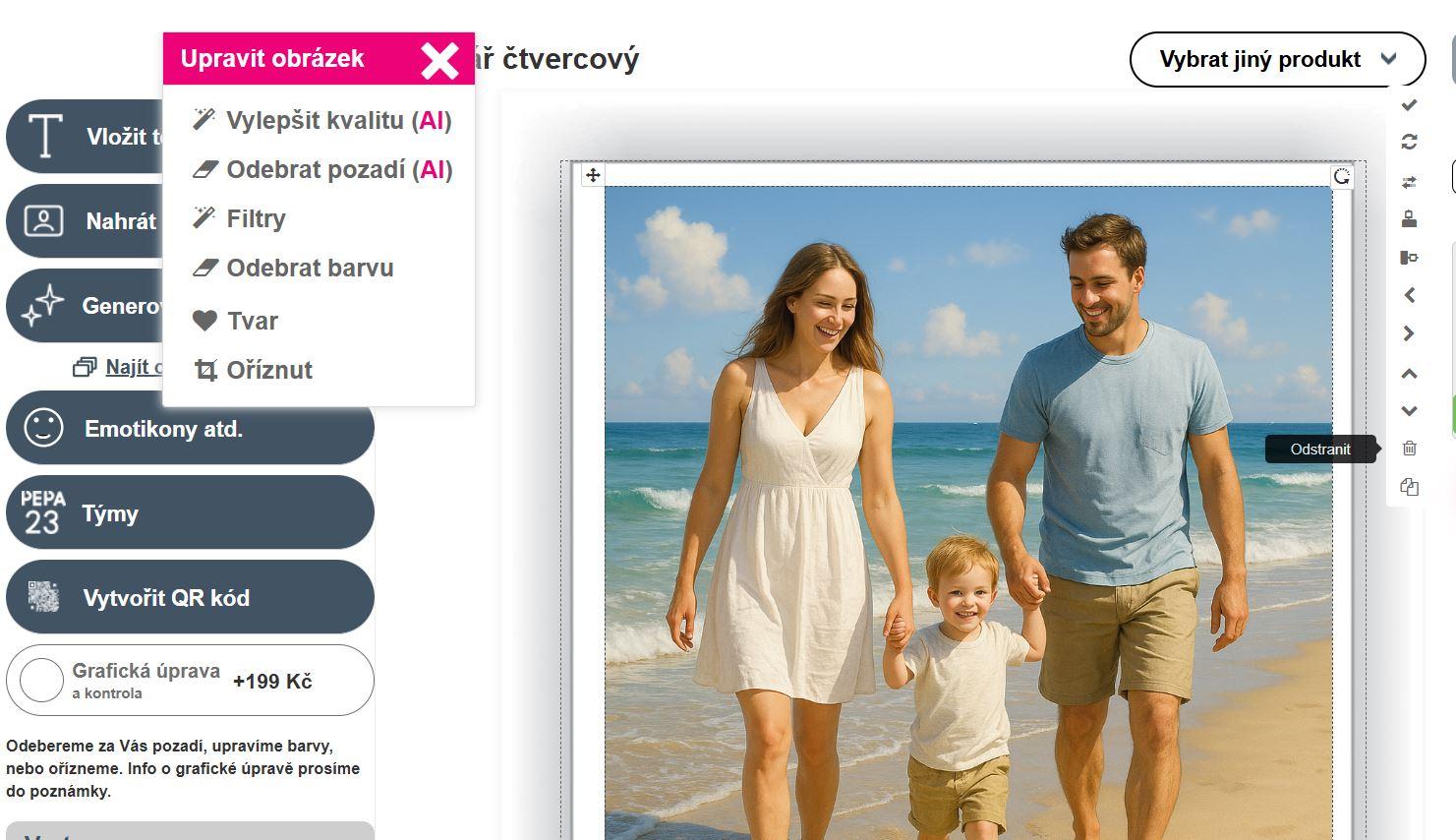
Task: Toggle the Grafická úprava a kontrola option
Action: point(42,681)
